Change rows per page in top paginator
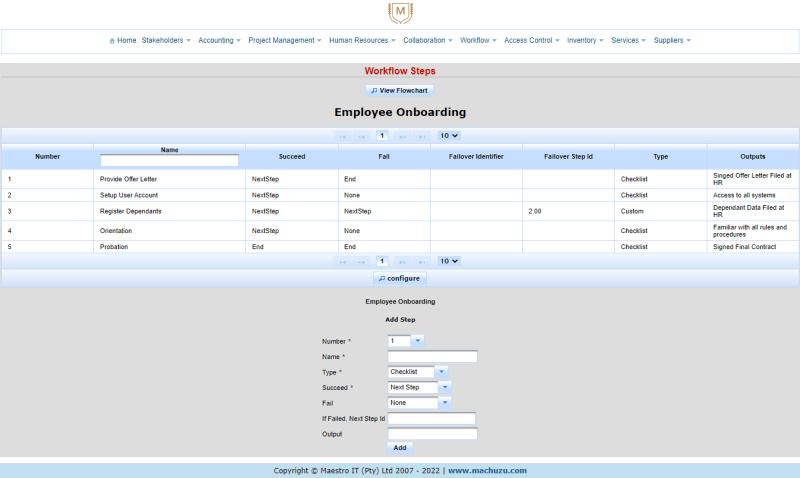800x478 pixels. 449,136
